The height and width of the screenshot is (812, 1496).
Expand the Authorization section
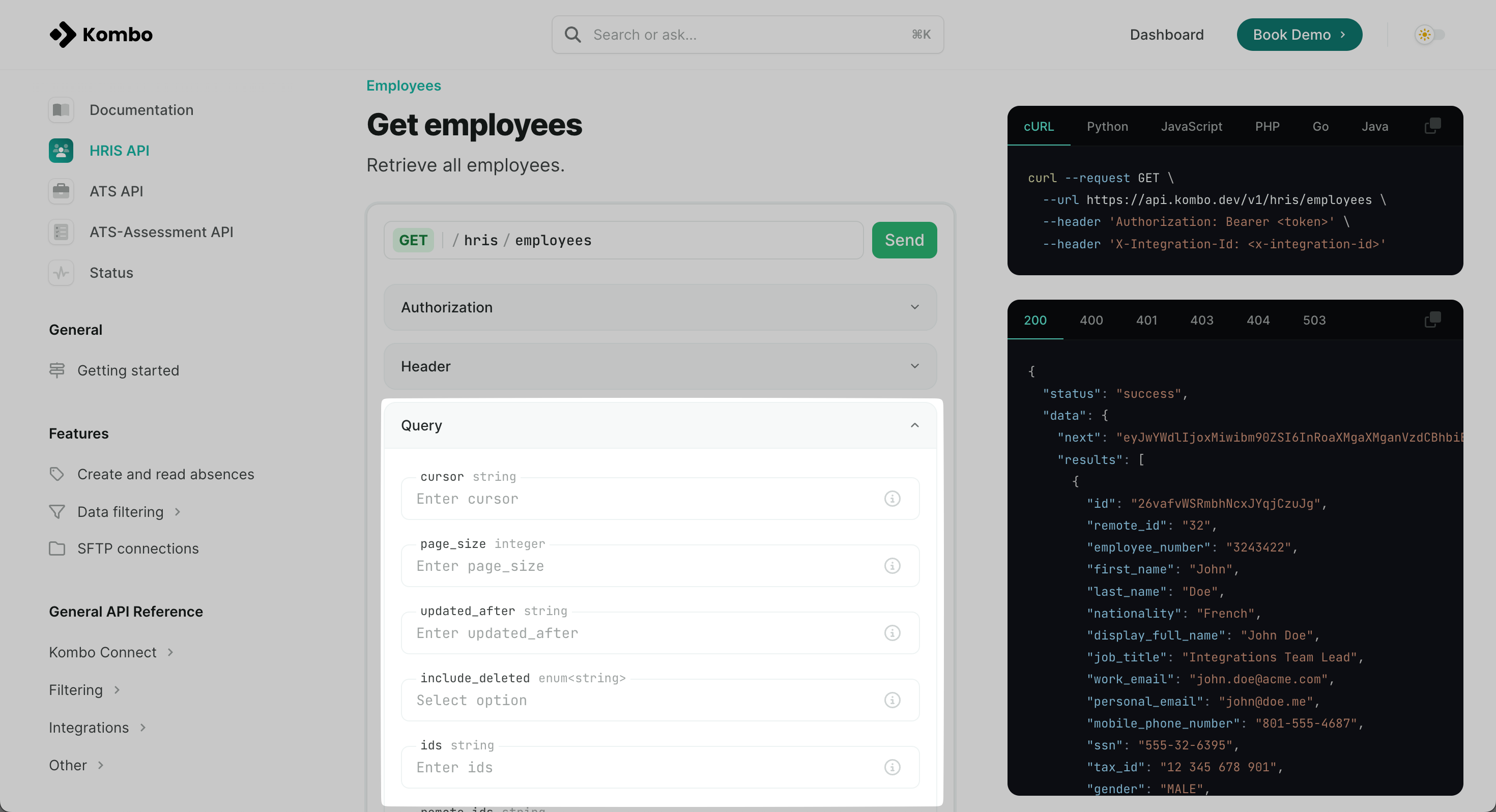(x=660, y=307)
